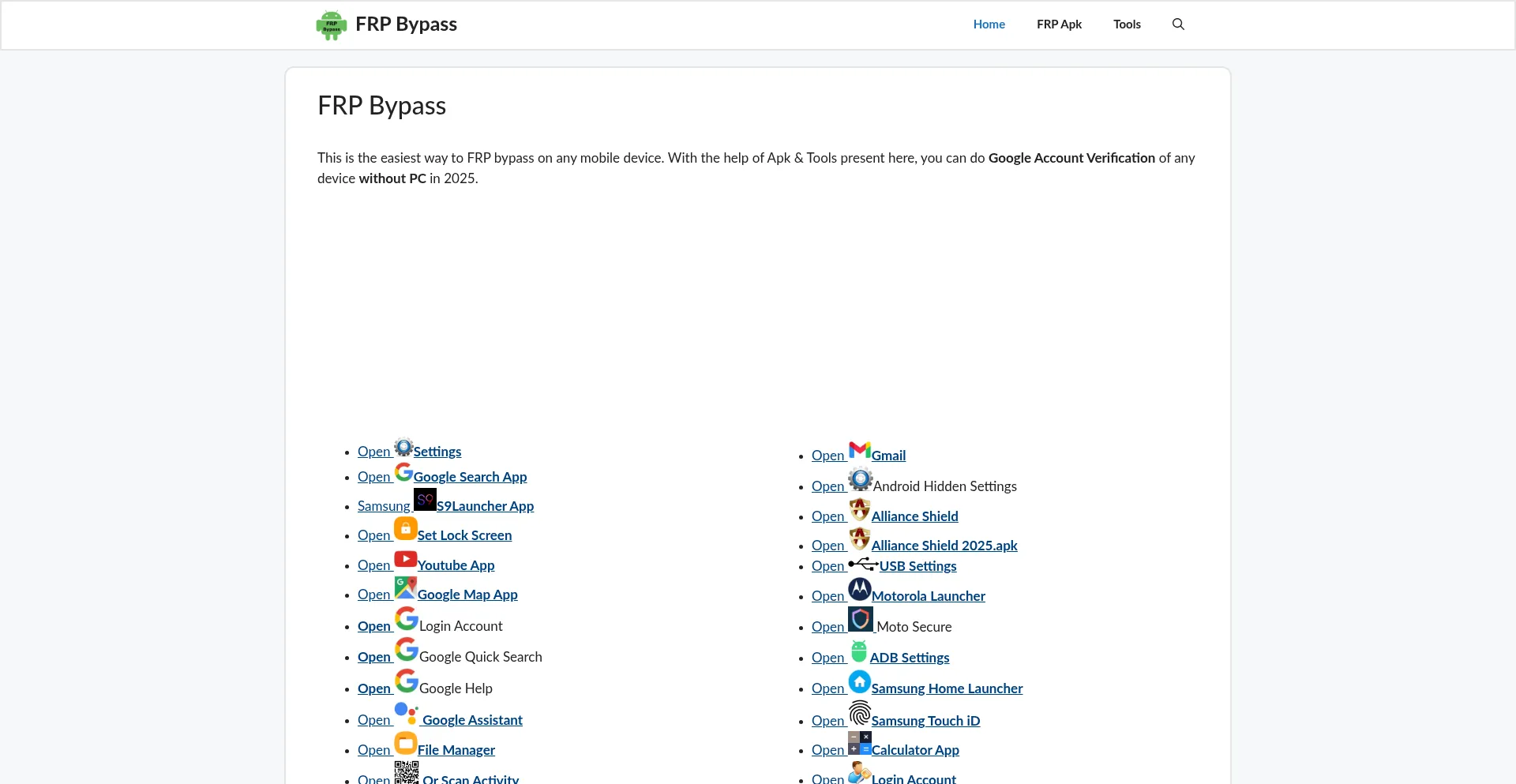Open the Settings link
The width and height of the screenshot is (1516, 784).
pyautogui.click(x=437, y=452)
